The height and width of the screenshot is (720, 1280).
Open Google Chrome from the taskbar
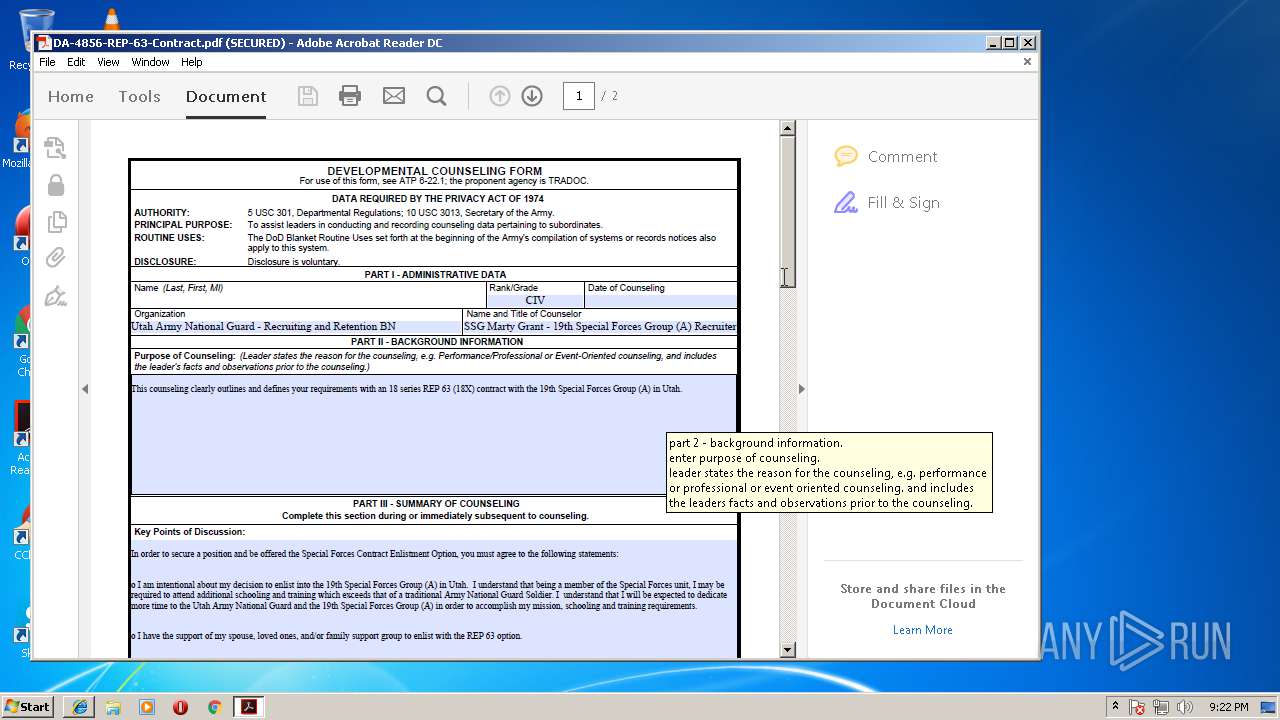(214, 707)
